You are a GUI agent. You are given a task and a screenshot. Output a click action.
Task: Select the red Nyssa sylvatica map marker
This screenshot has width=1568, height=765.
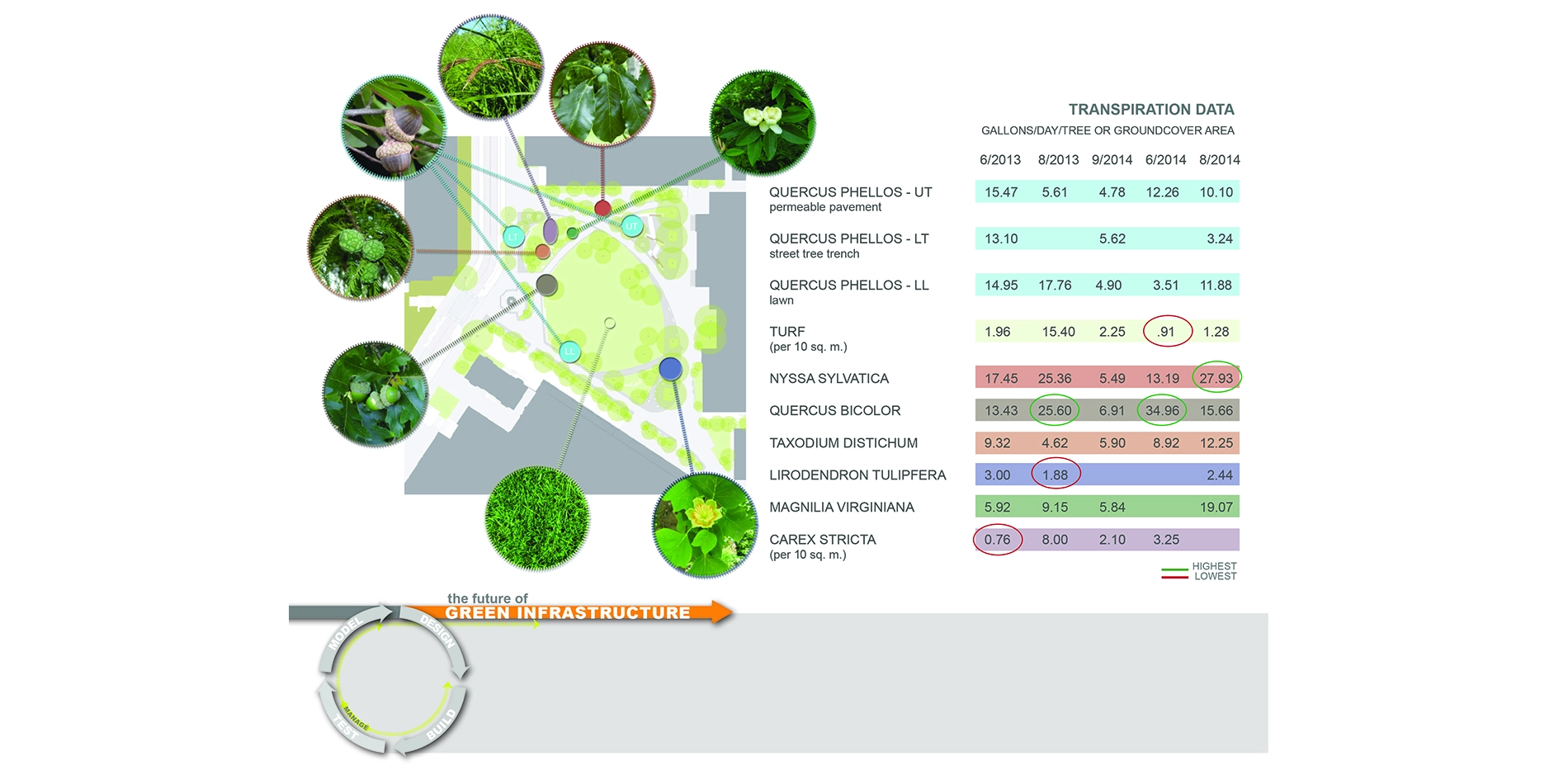point(602,208)
